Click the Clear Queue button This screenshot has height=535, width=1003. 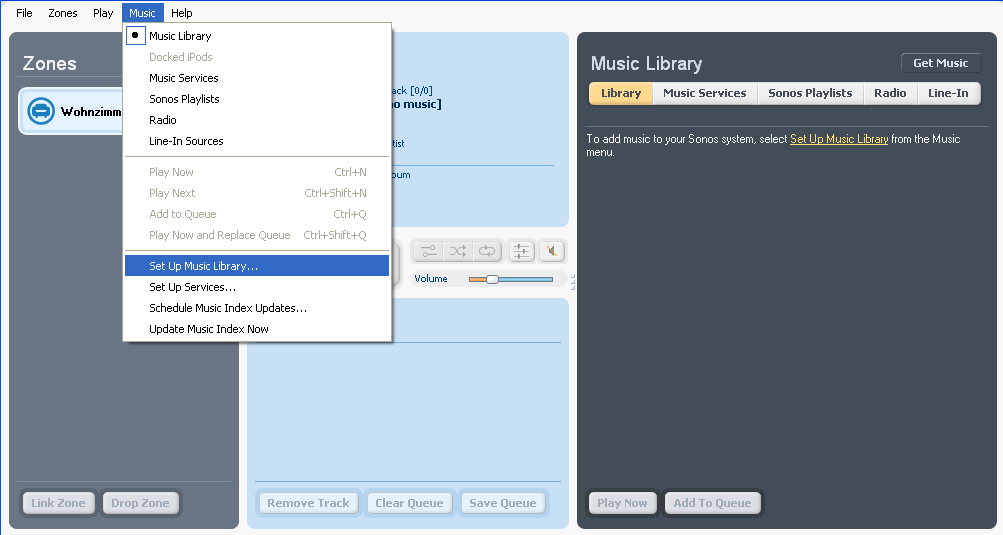click(x=409, y=503)
